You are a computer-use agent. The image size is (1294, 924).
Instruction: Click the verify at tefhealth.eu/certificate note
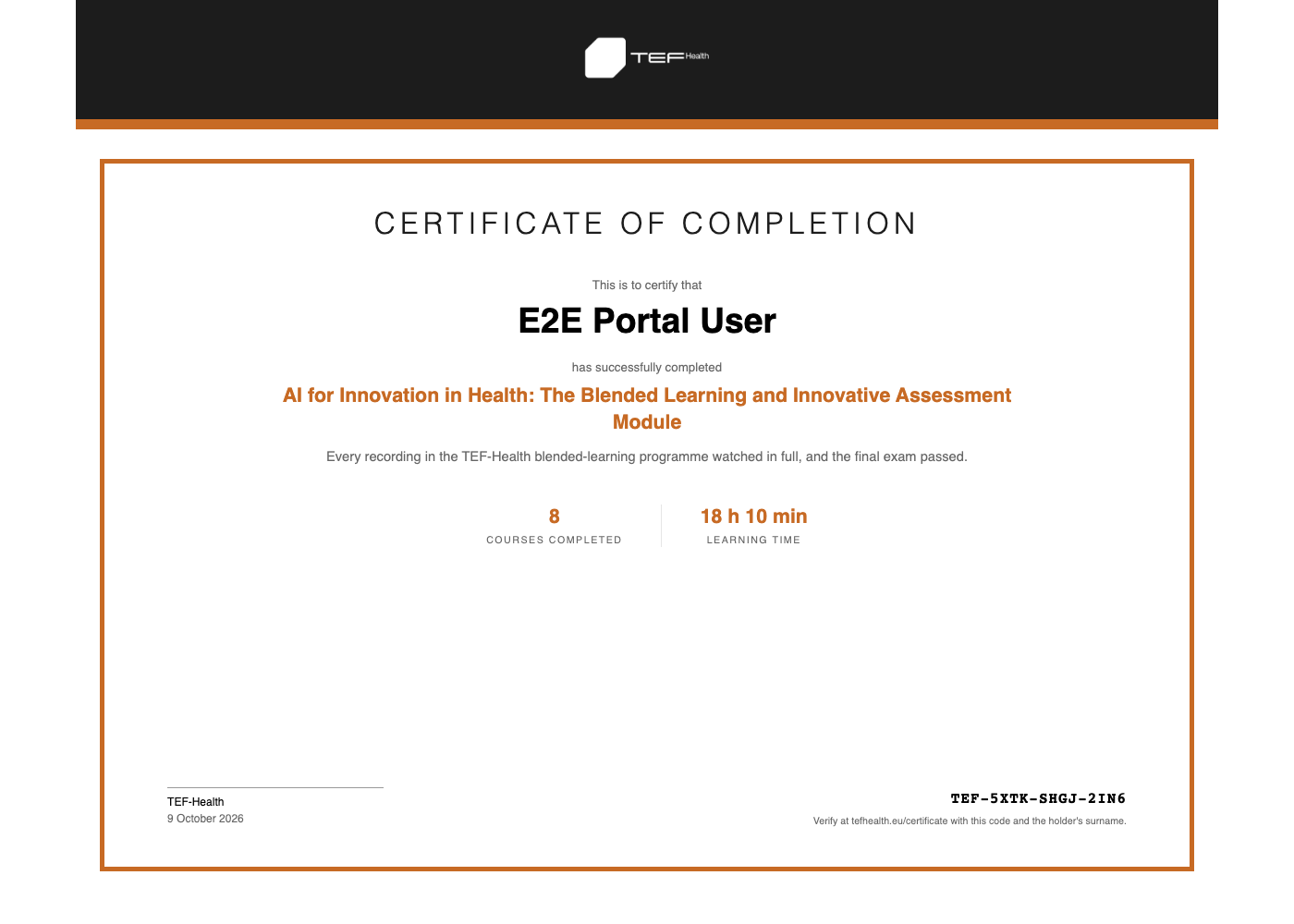pos(970,821)
